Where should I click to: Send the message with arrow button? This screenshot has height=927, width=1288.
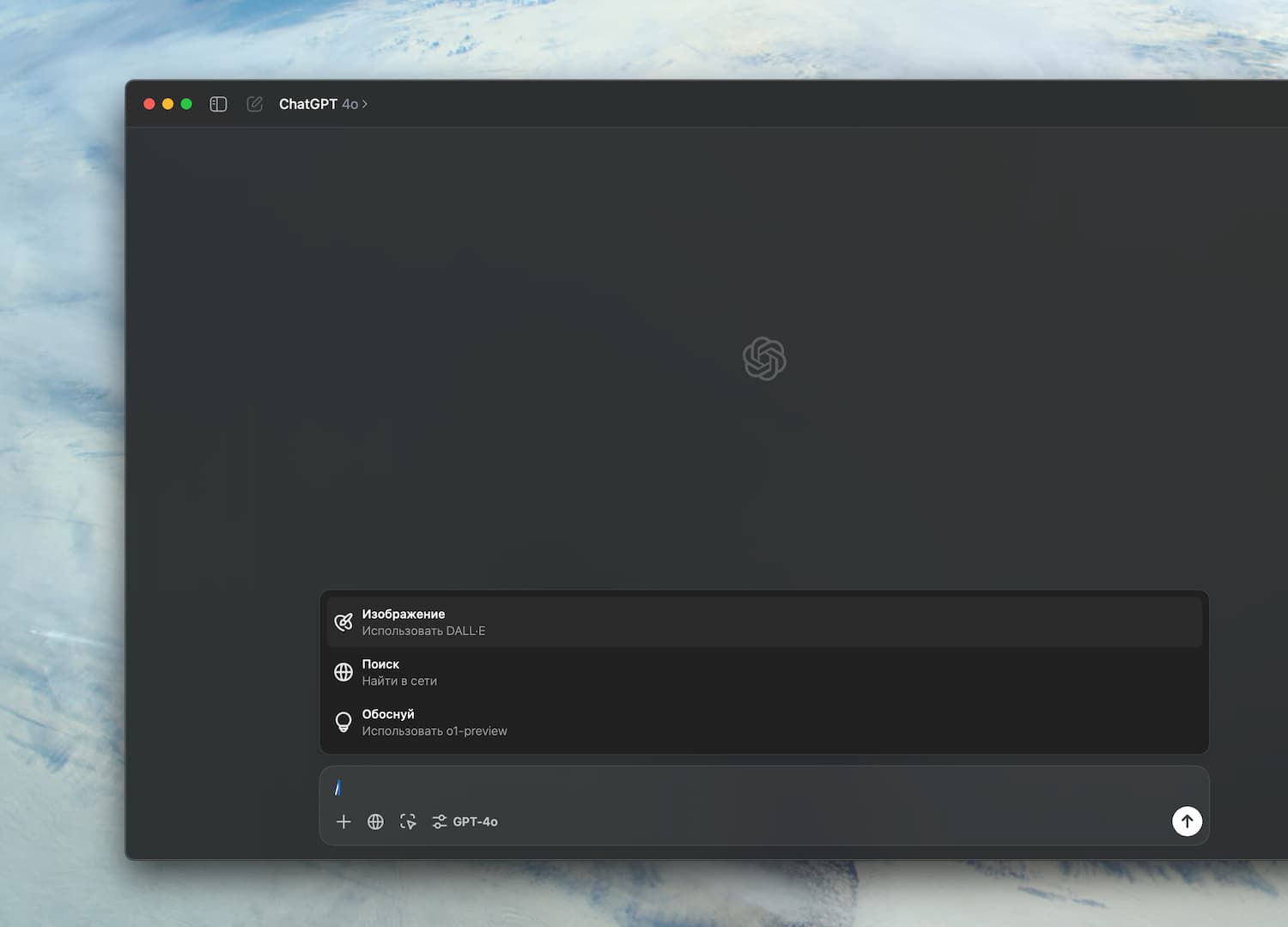point(1187,821)
